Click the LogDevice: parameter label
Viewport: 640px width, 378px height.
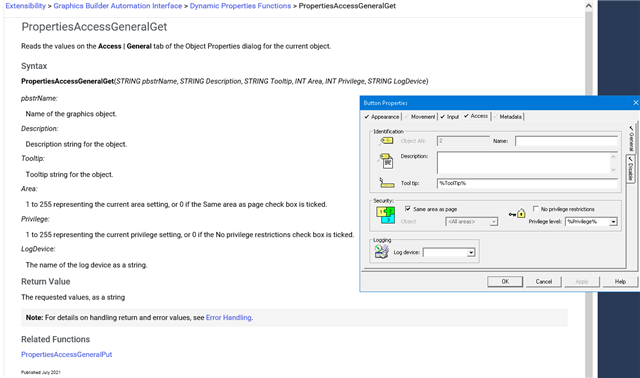[38, 249]
